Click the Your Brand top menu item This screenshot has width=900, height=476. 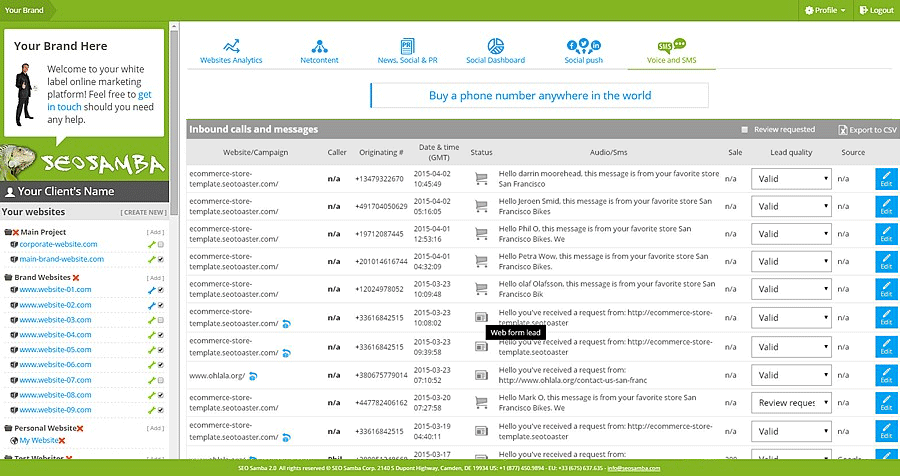point(25,10)
